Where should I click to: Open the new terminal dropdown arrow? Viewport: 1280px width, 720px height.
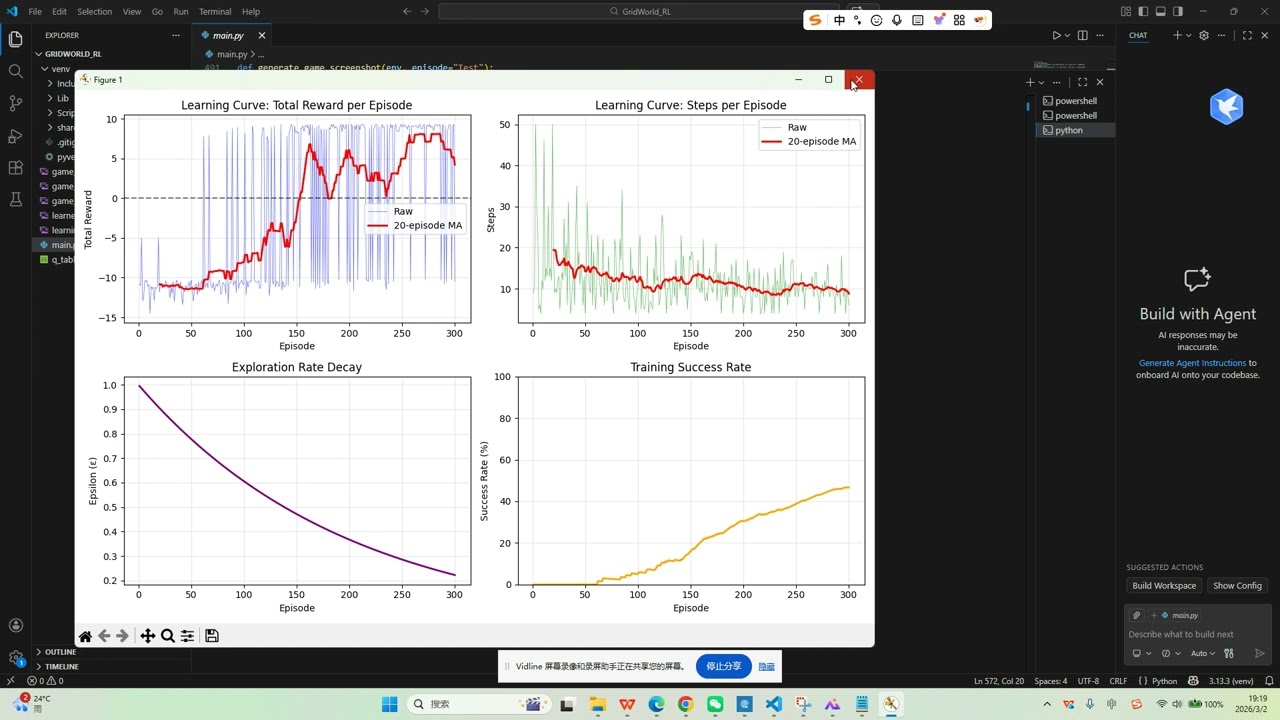[x=1041, y=82]
